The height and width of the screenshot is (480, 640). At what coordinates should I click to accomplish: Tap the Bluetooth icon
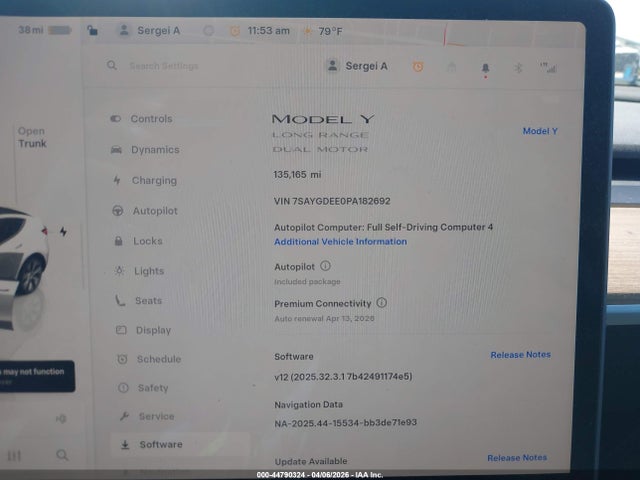click(x=518, y=68)
